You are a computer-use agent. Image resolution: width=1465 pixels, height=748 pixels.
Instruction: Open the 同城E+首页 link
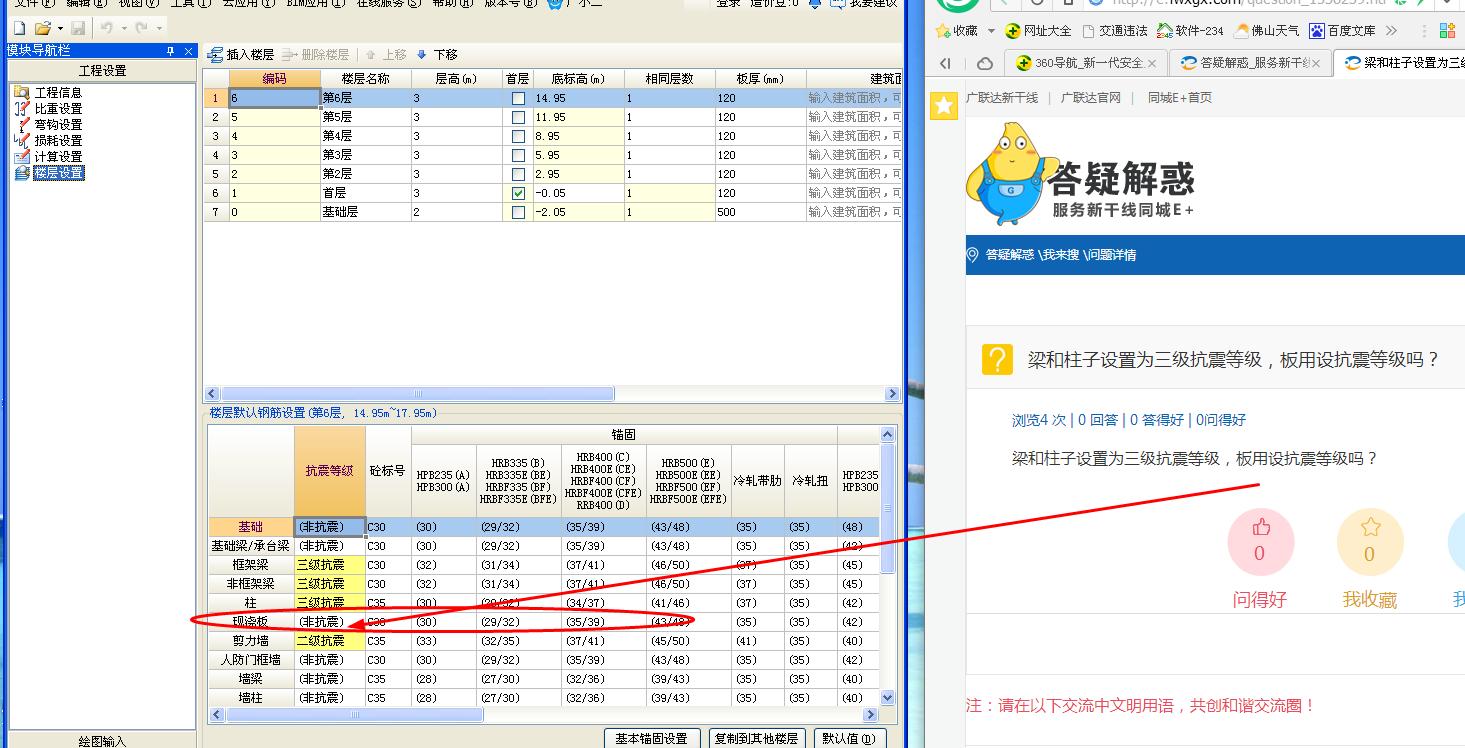[1180, 97]
